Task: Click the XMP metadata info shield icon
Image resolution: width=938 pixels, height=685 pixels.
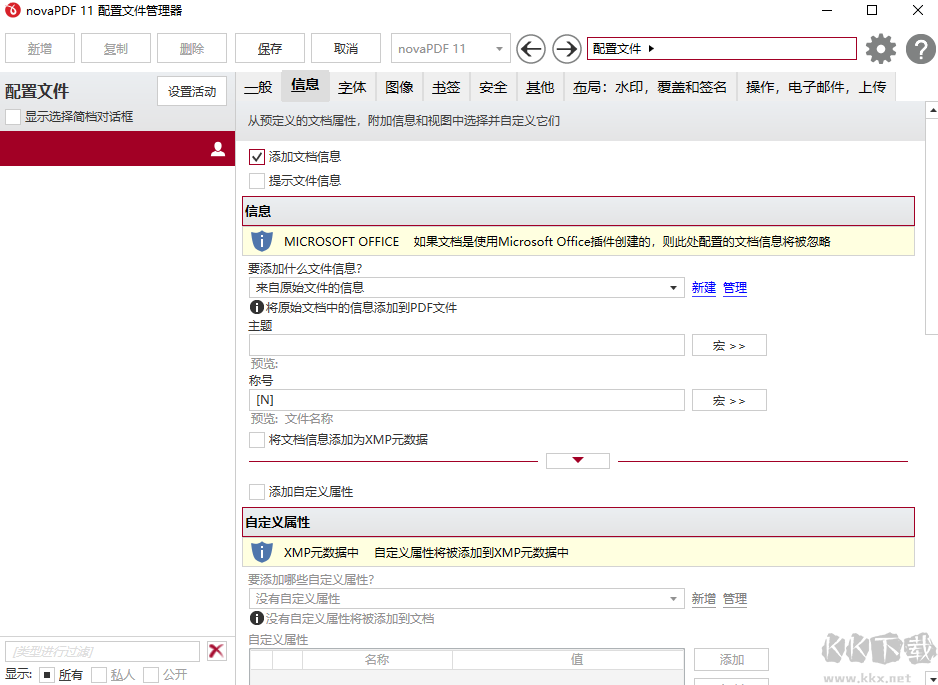Action: (261, 552)
